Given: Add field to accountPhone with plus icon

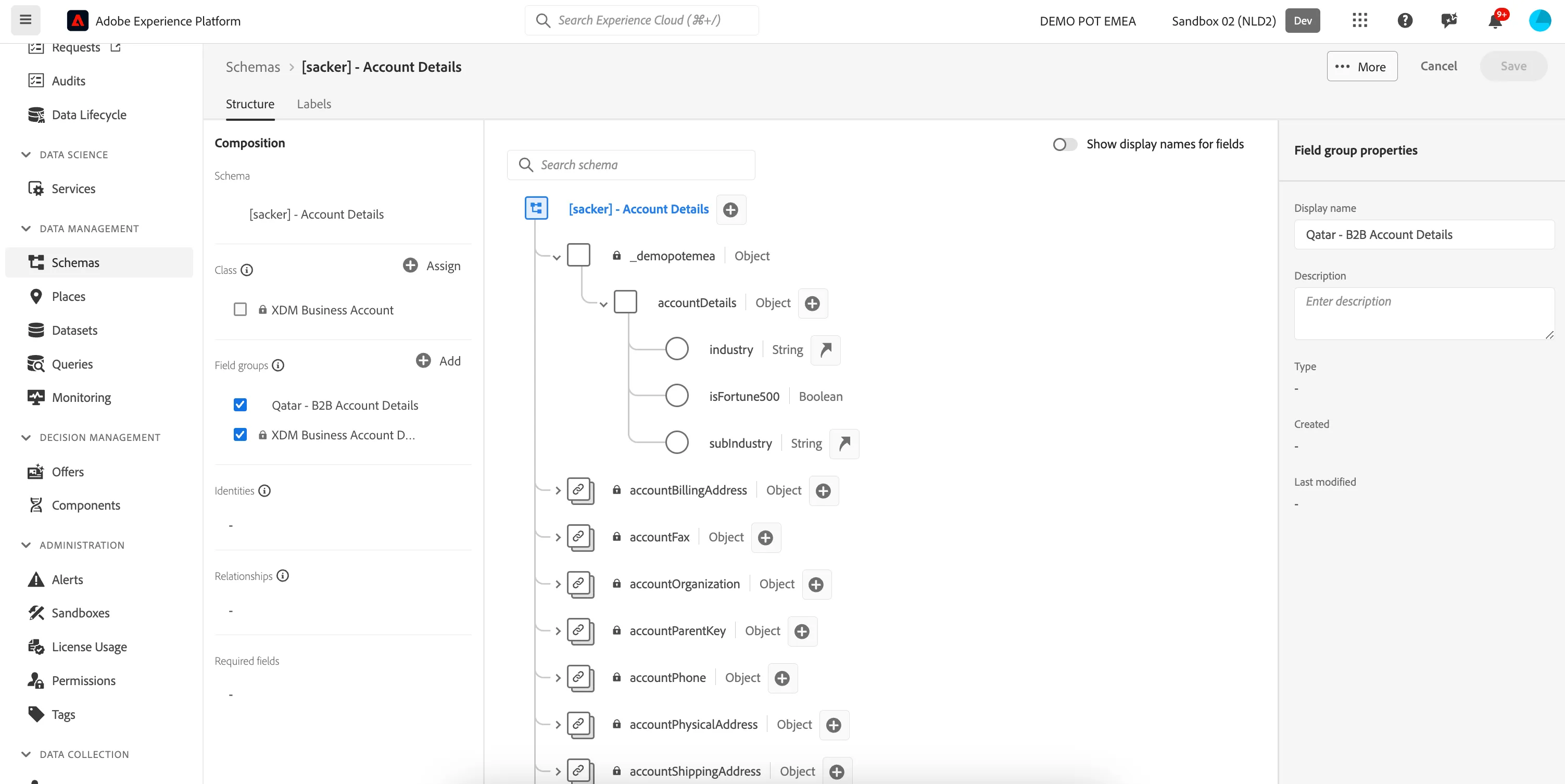Looking at the screenshot, I should tap(782, 678).
